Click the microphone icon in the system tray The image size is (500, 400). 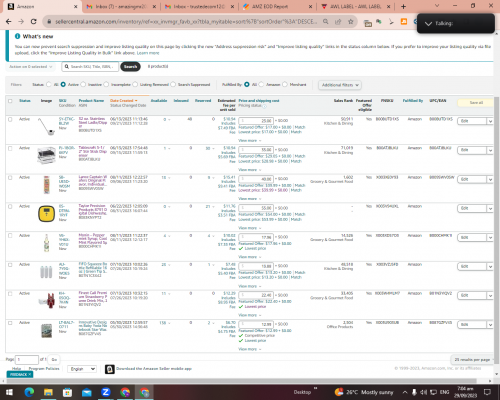414,392
